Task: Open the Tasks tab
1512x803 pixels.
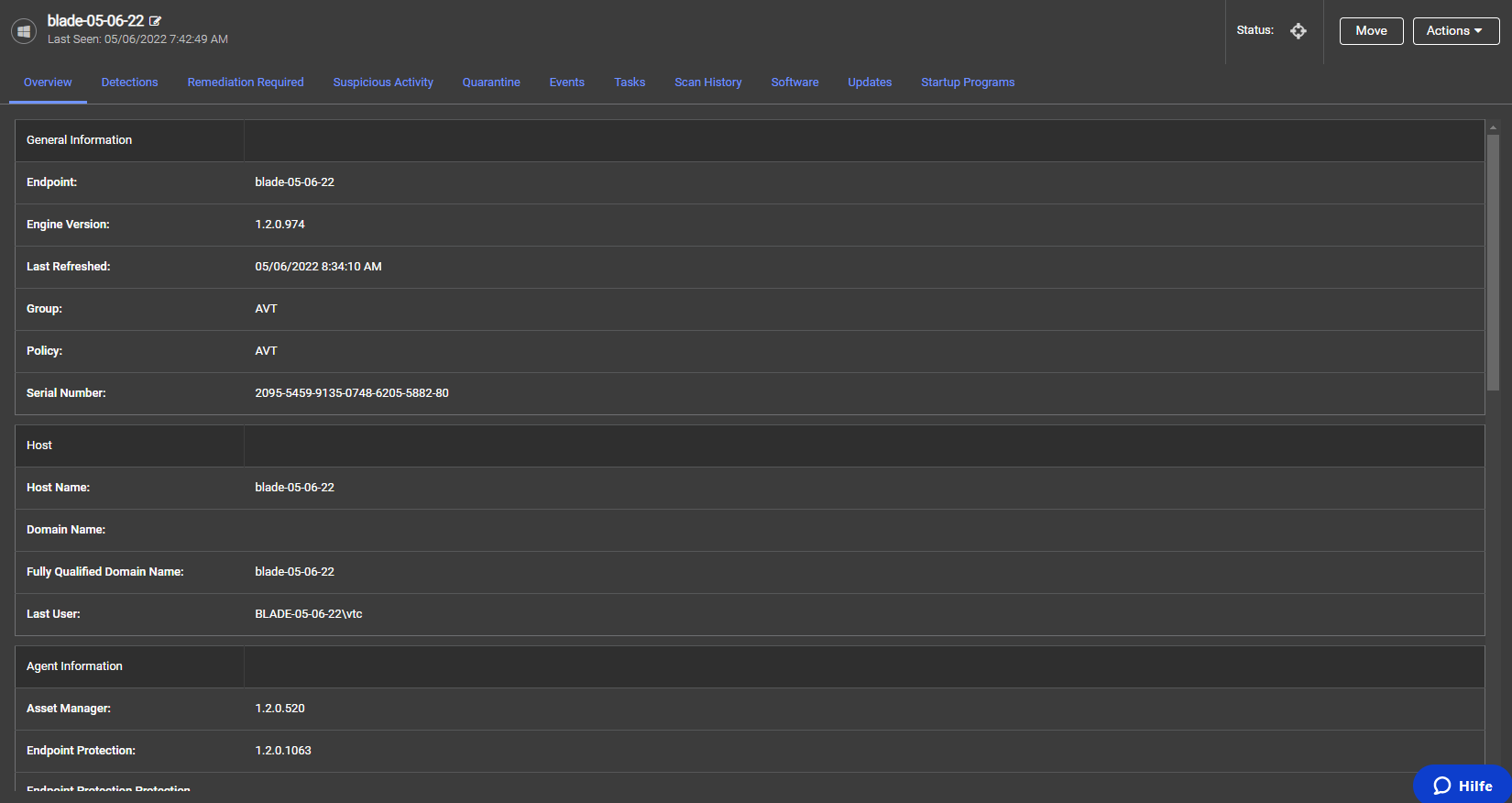Action: 630,82
